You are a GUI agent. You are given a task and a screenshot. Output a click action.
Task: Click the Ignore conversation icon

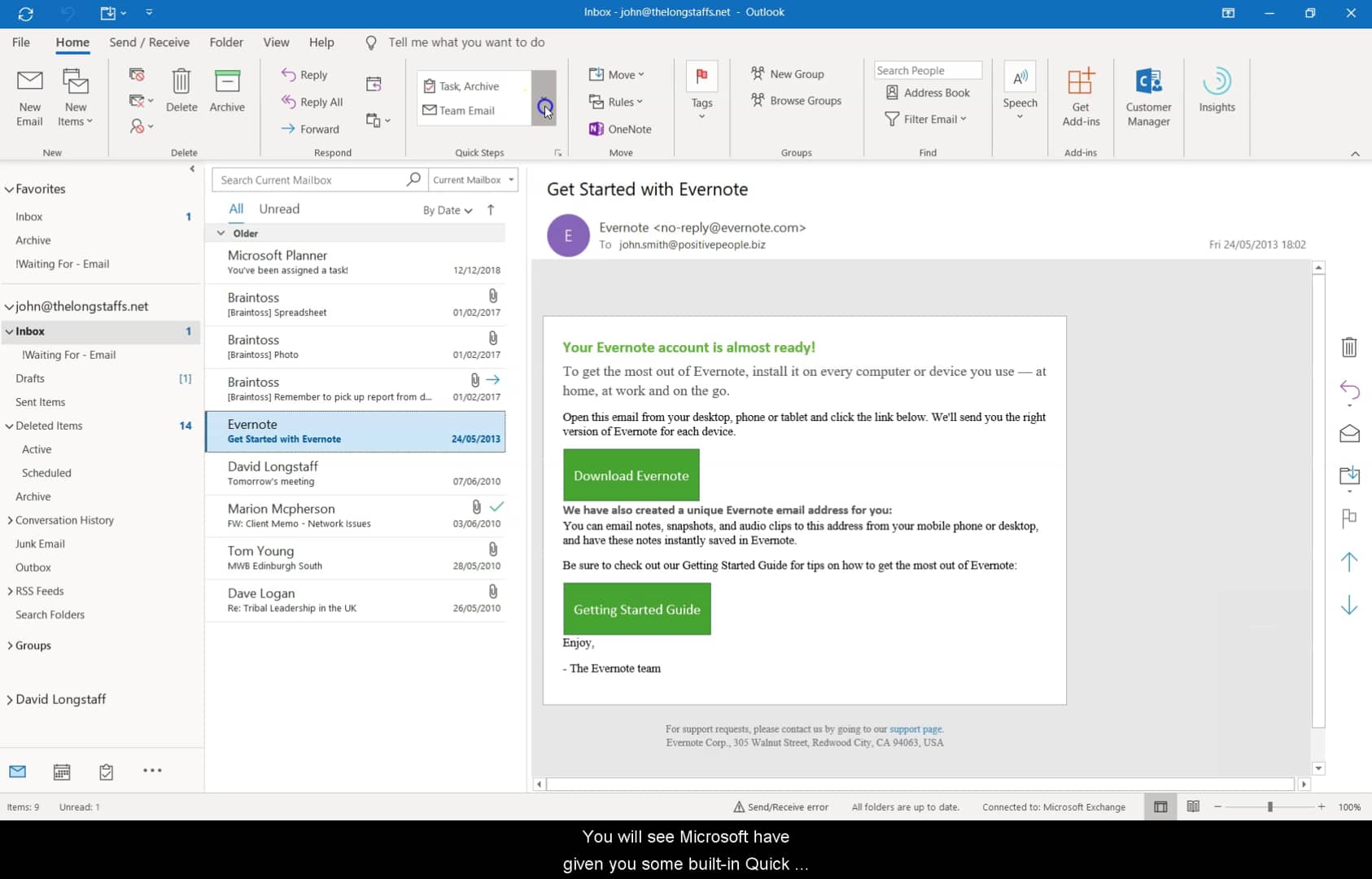[x=137, y=75]
